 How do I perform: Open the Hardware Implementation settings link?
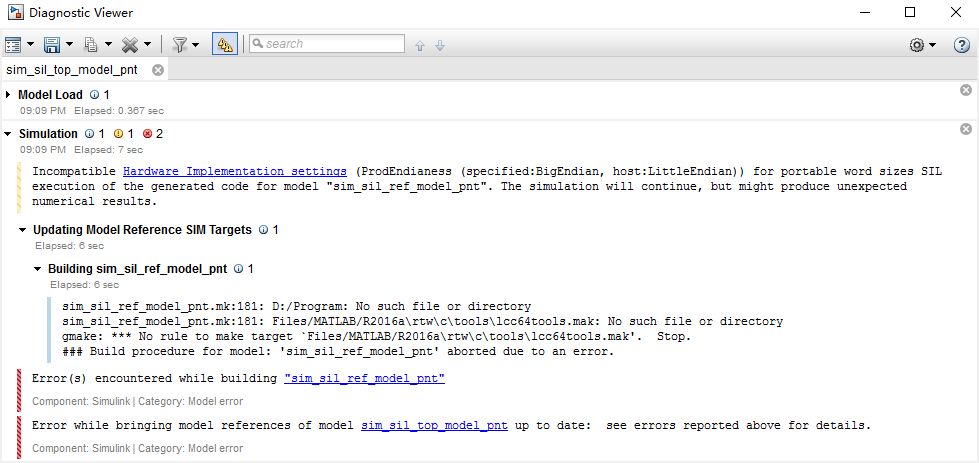tap(235, 171)
